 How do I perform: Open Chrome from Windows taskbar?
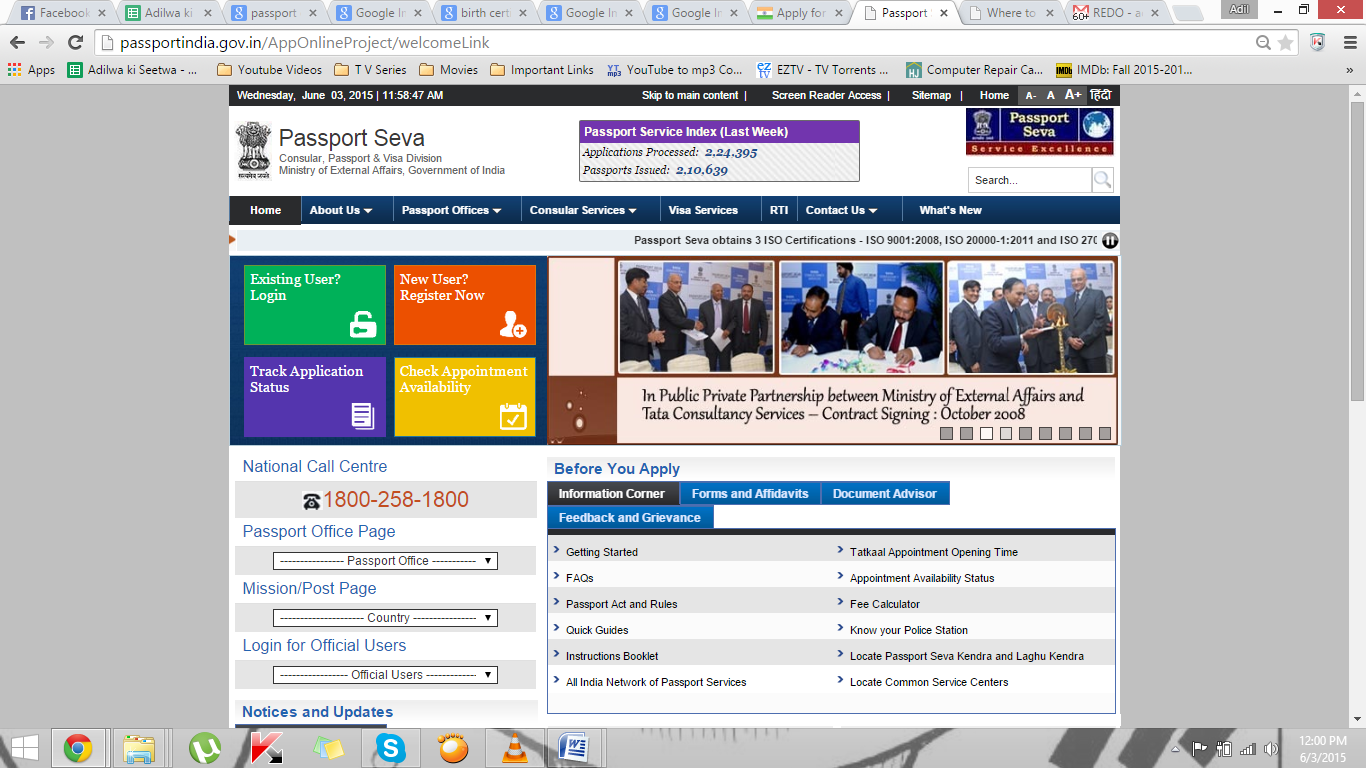[78, 748]
